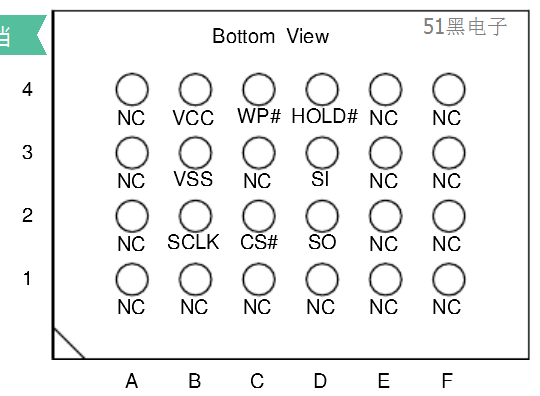
Task: Select the HOLD# ball pad circle
Action: click(322, 89)
